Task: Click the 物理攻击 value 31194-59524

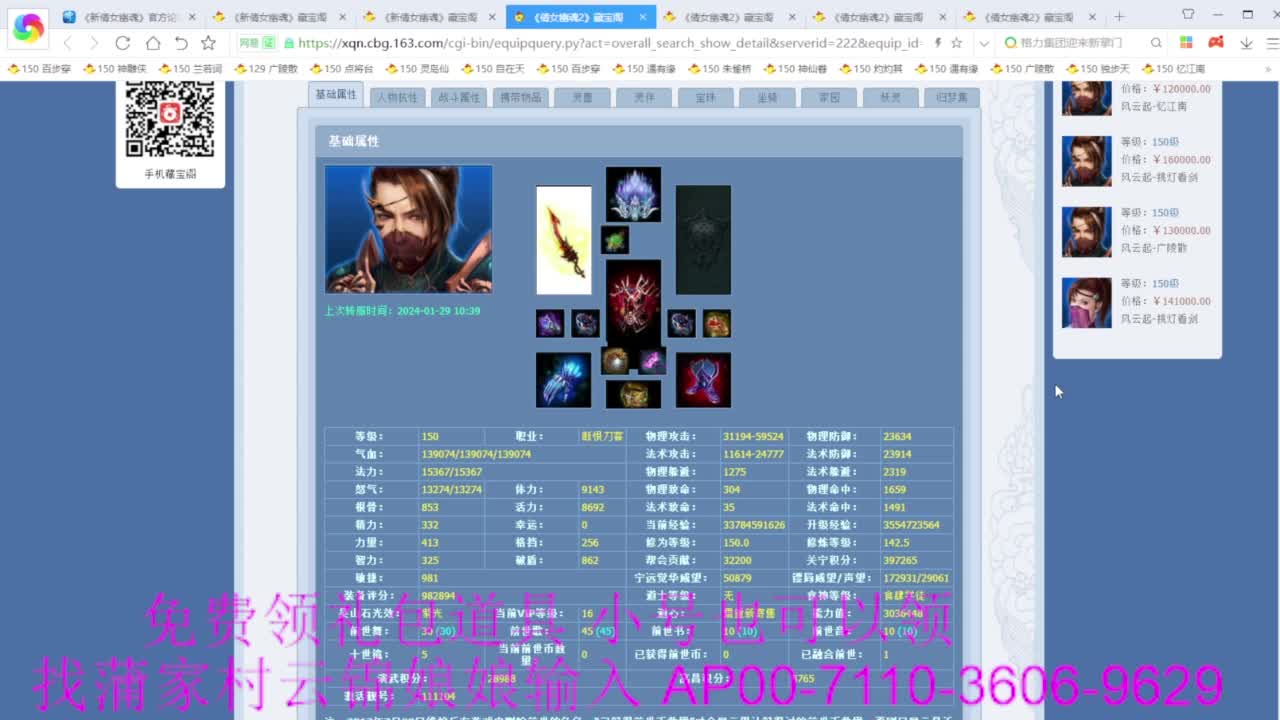Action: (753, 437)
